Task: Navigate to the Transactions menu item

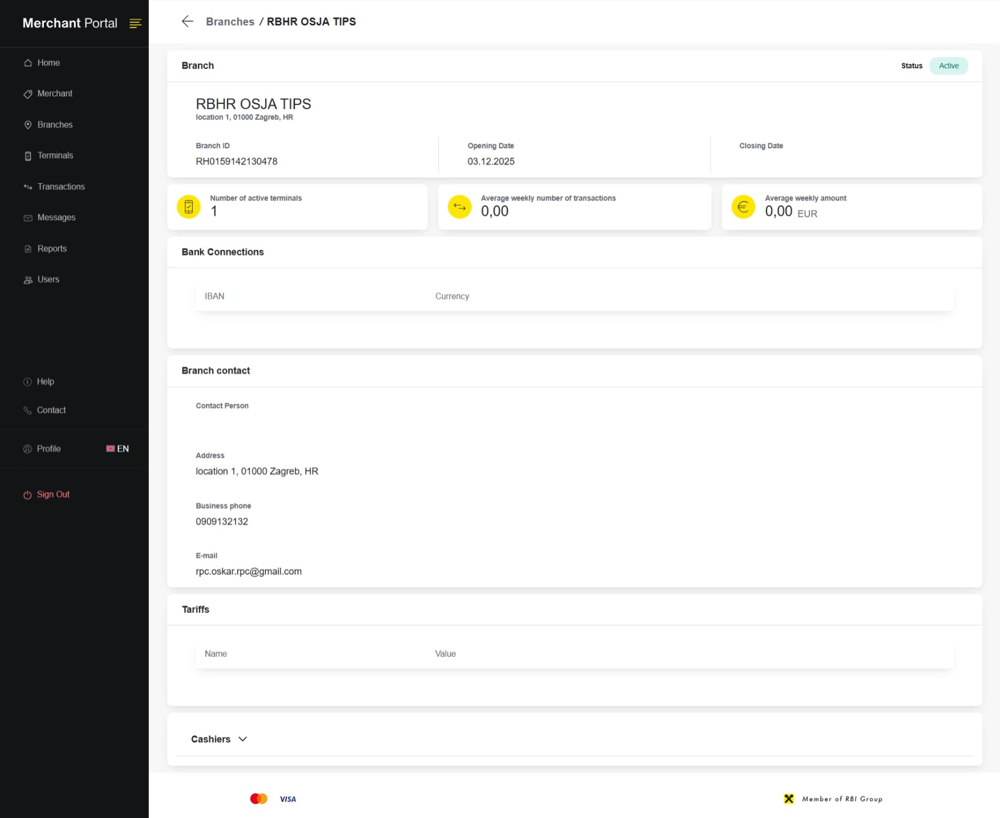Action: click(x=61, y=187)
